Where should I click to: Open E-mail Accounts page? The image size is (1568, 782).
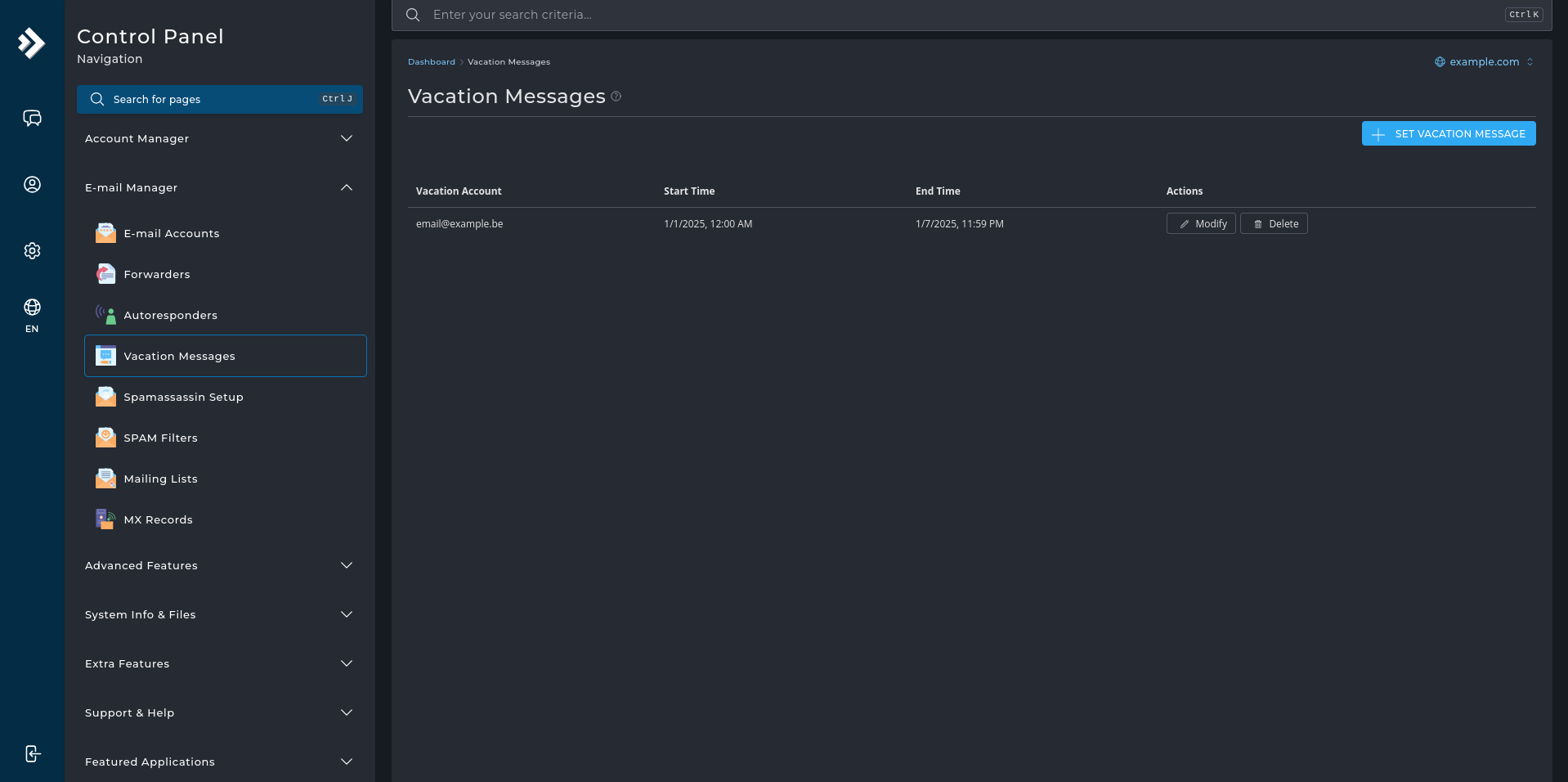pyautogui.click(x=172, y=234)
